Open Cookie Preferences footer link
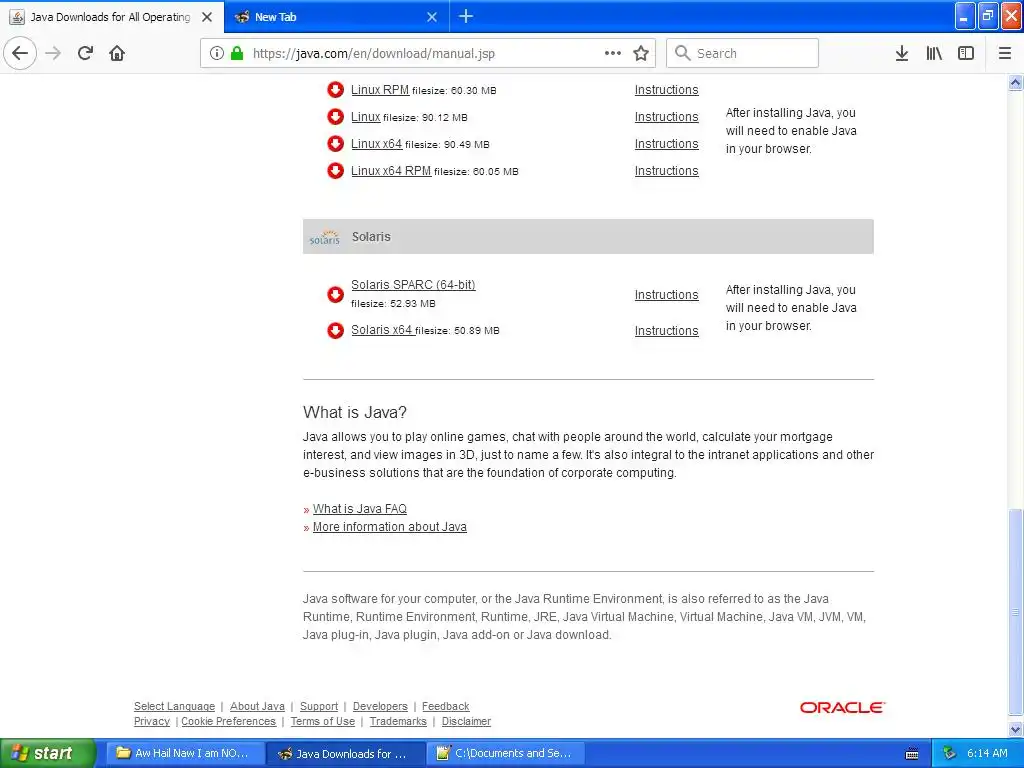Viewport: 1024px width, 768px height. [x=229, y=721]
